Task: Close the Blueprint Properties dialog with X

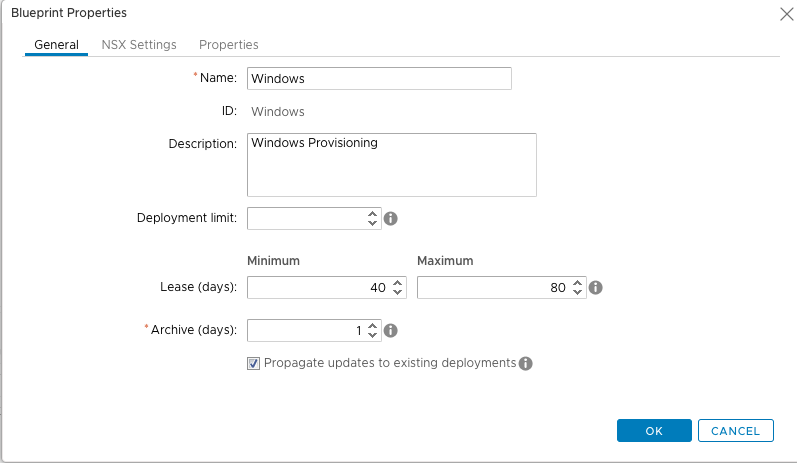Action: pyautogui.click(x=786, y=14)
